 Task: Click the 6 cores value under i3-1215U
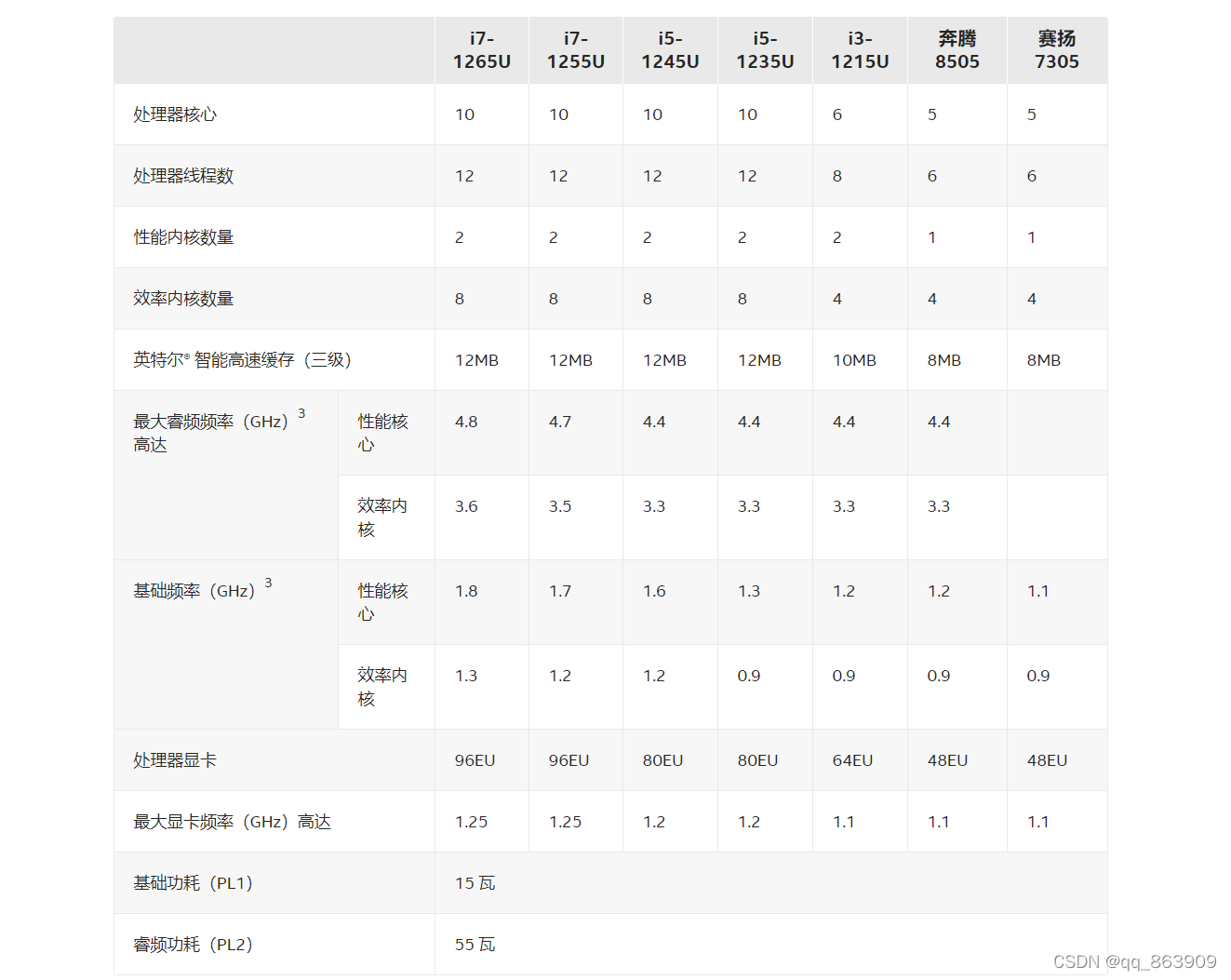[837, 114]
